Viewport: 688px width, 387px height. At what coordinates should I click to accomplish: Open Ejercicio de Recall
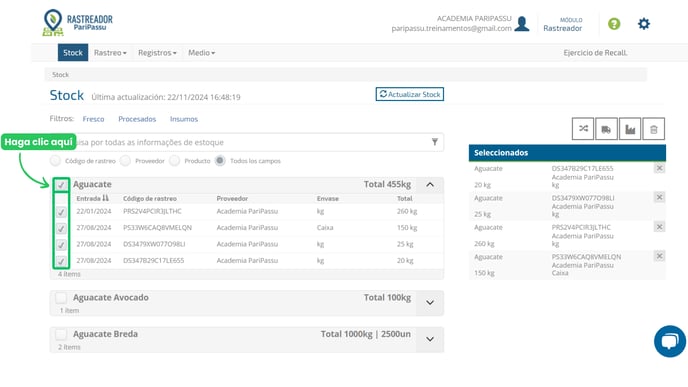coord(595,53)
